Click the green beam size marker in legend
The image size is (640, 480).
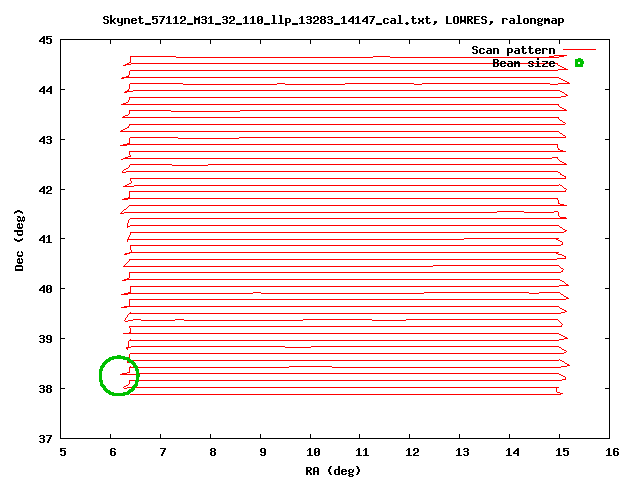pos(579,63)
